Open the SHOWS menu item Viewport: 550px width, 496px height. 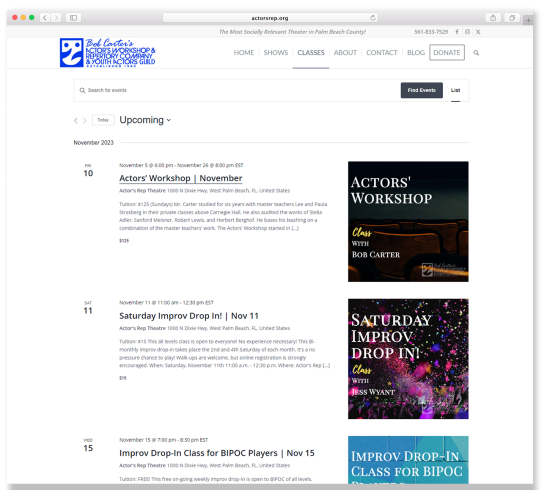(x=276, y=53)
